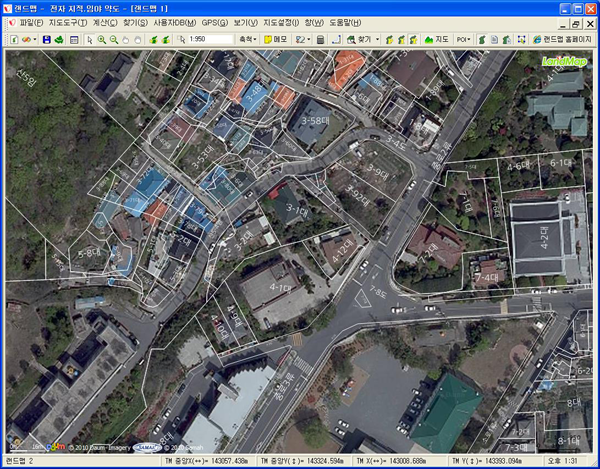Click the SAMAH logo at the map bottom
Viewport: 600px width, 469px height.
pos(147,447)
